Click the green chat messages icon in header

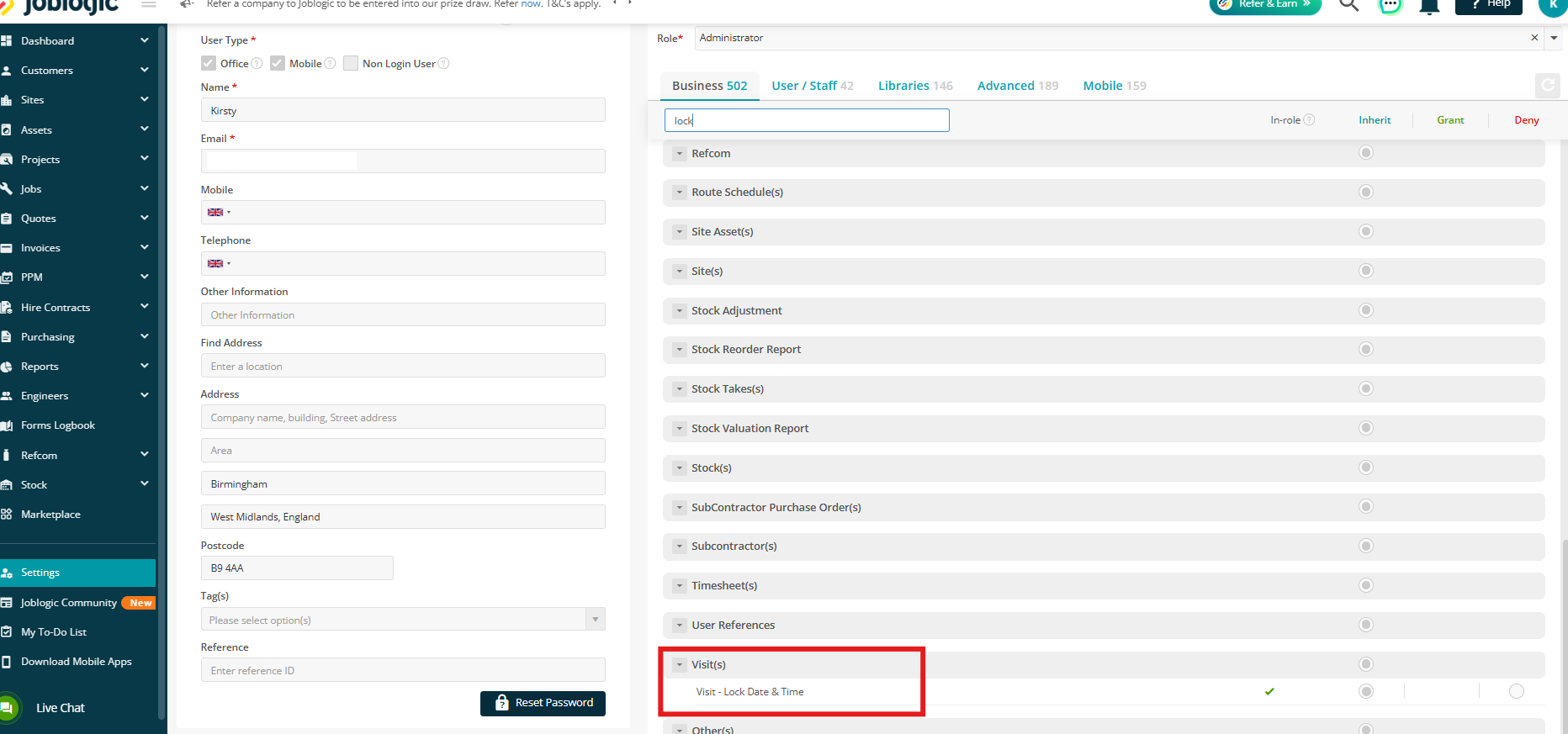[1391, 5]
